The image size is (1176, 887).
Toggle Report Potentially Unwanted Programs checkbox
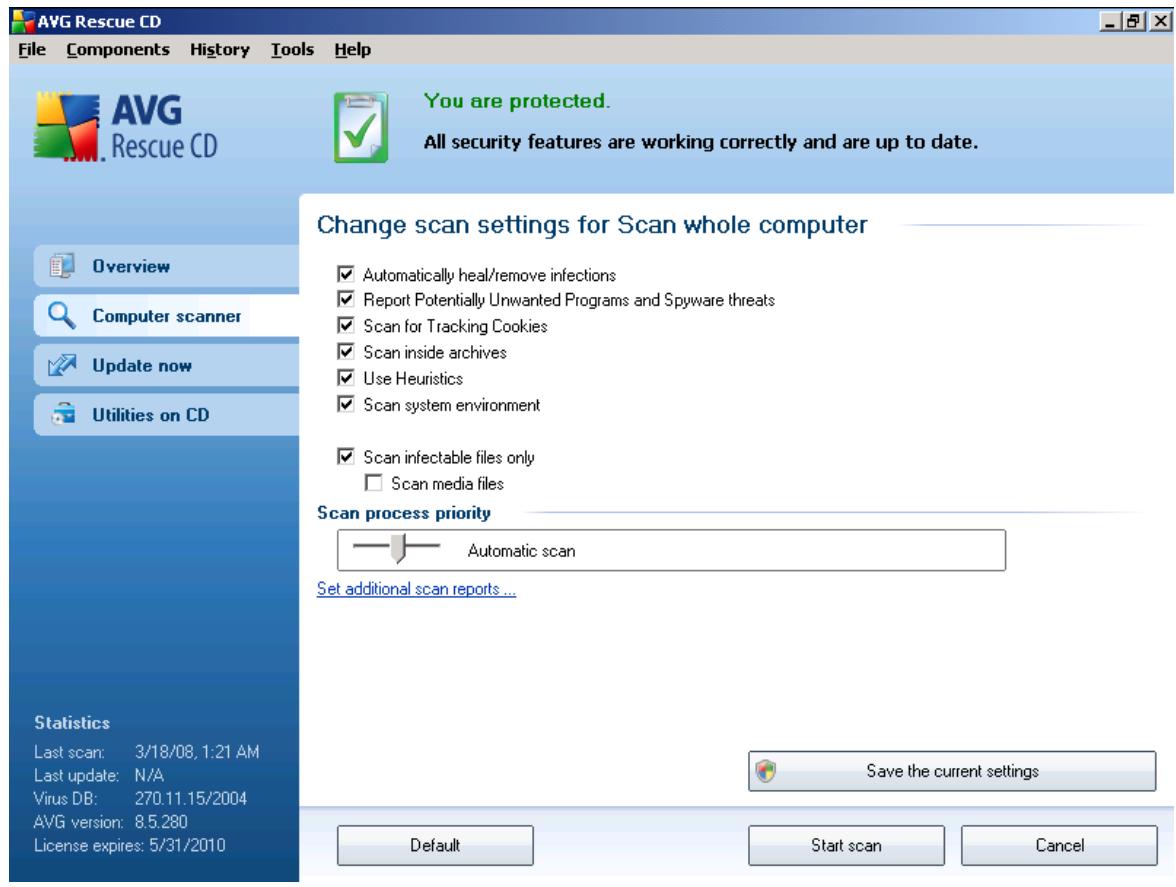tap(346, 300)
